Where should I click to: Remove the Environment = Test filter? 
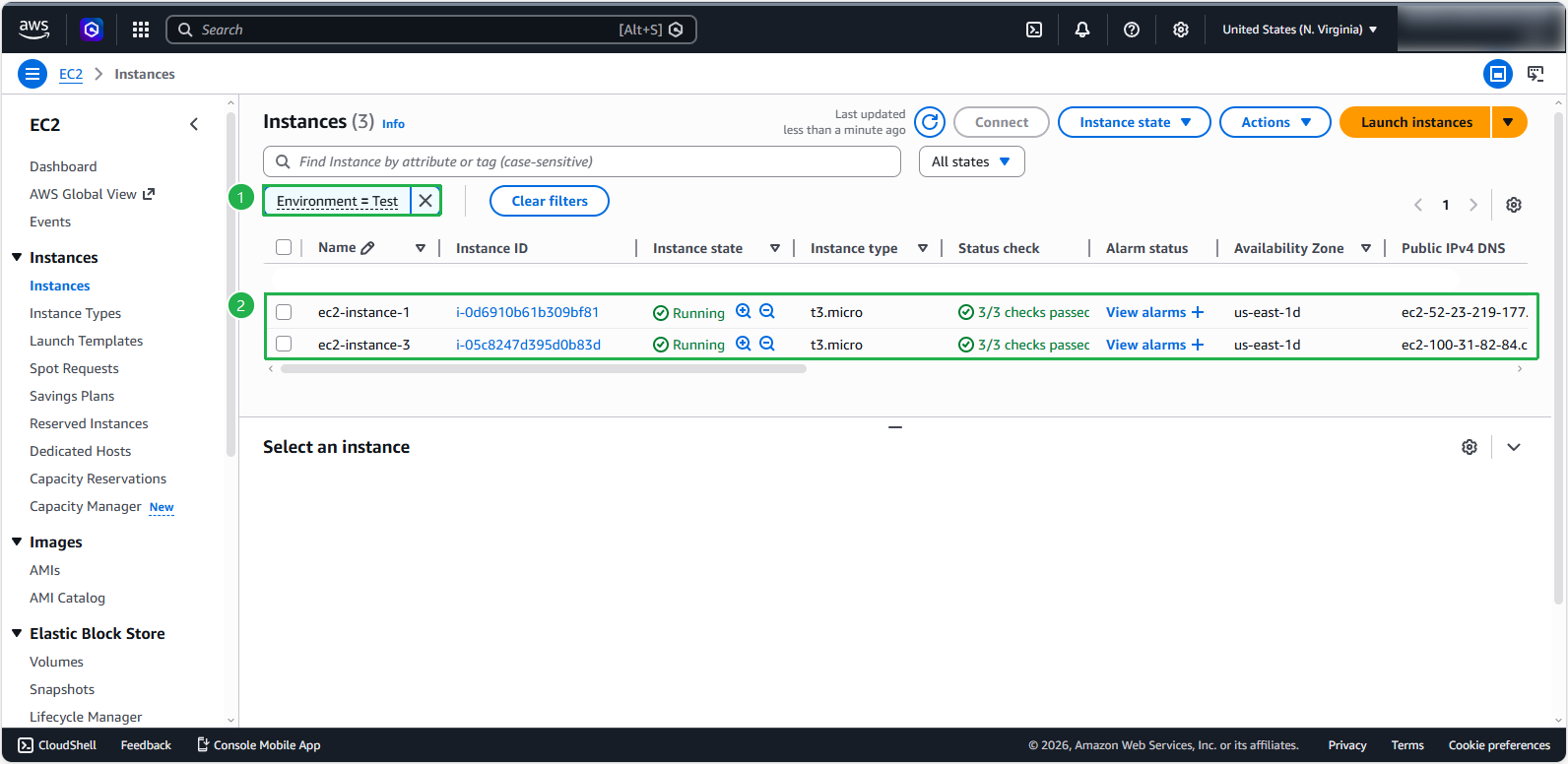[425, 201]
